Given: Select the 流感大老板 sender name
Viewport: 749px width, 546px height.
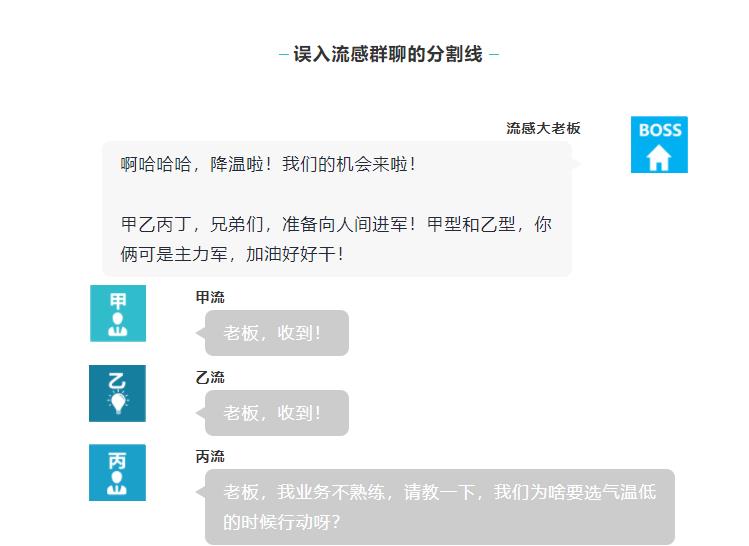Looking at the screenshot, I should pyautogui.click(x=543, y=128).
